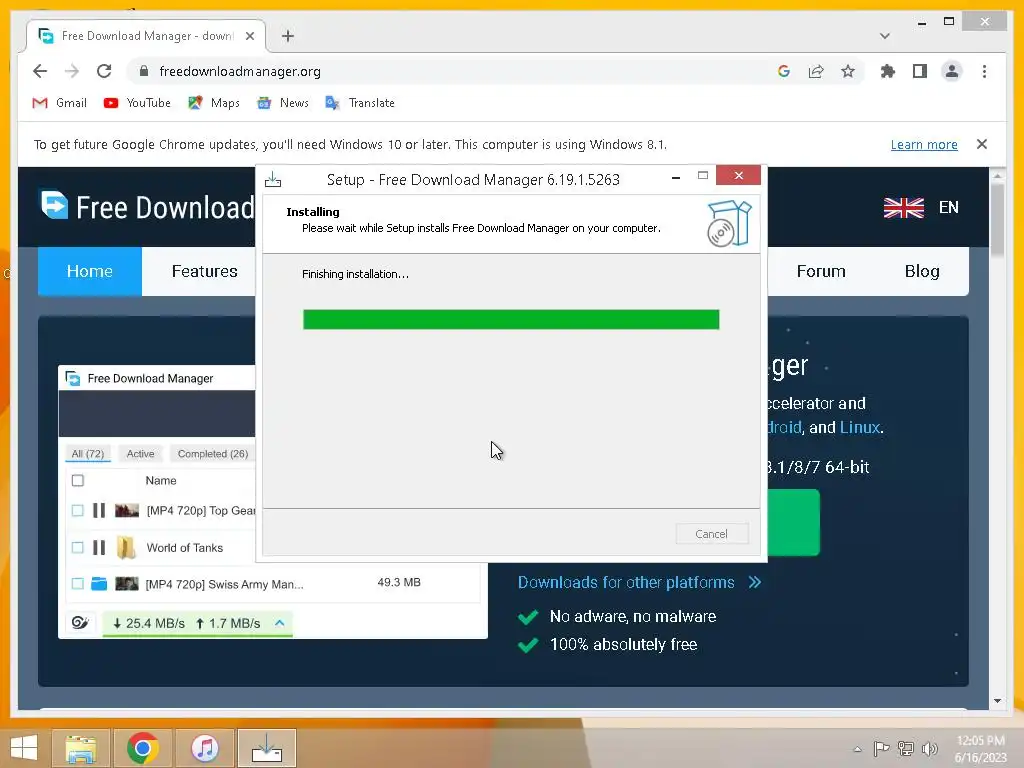
Task: Open Chrome extensions puzzle icon
Action: pos(888,71)
